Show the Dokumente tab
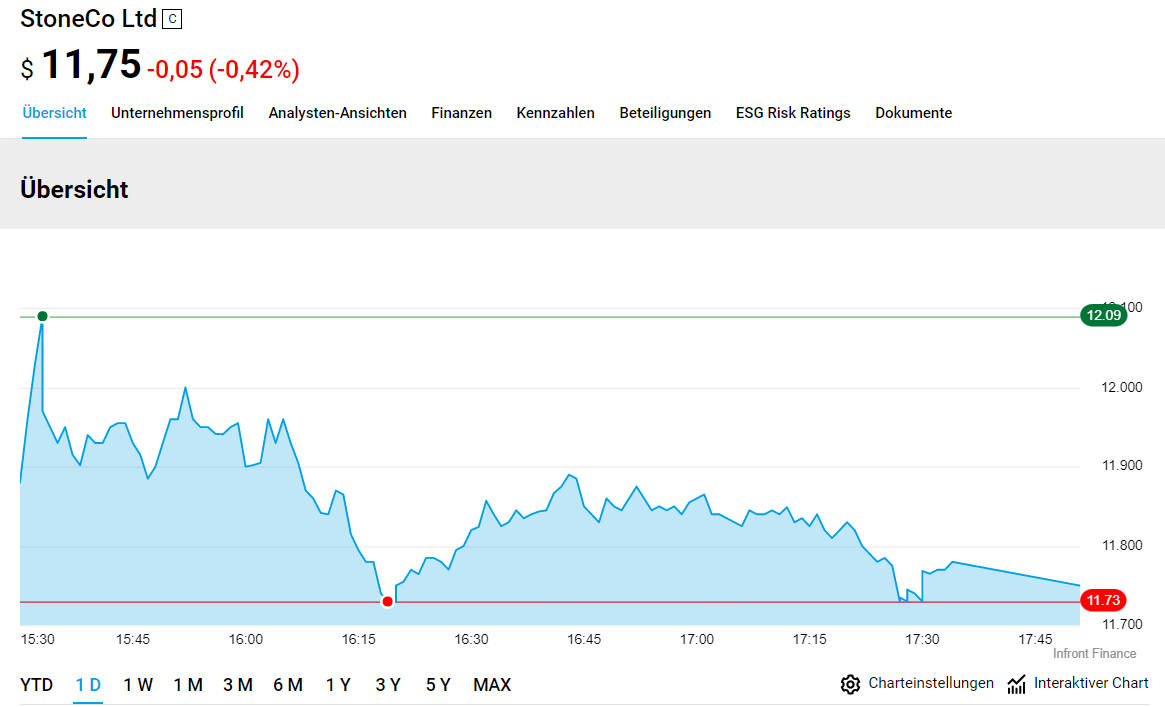 click(x=913, y=113)
